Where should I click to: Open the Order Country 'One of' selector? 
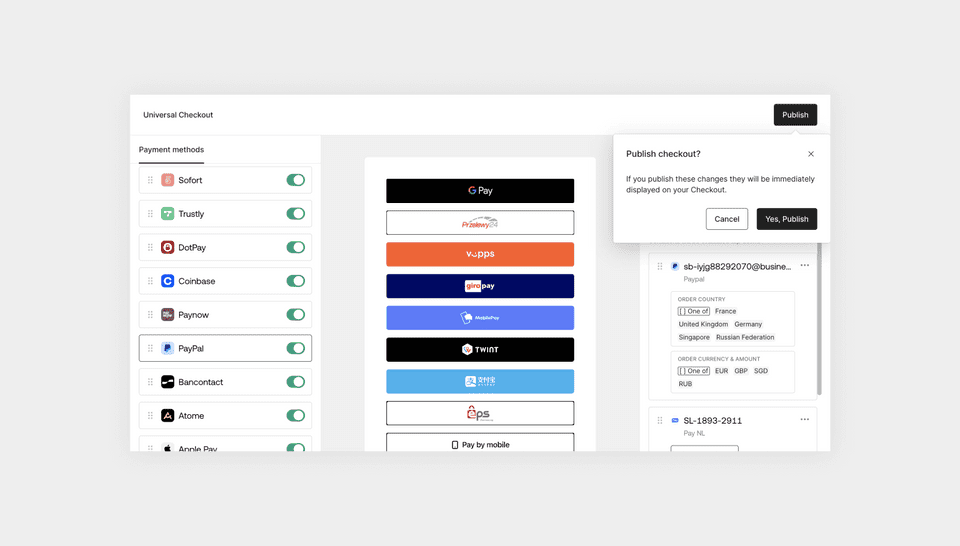coord(694,311)
